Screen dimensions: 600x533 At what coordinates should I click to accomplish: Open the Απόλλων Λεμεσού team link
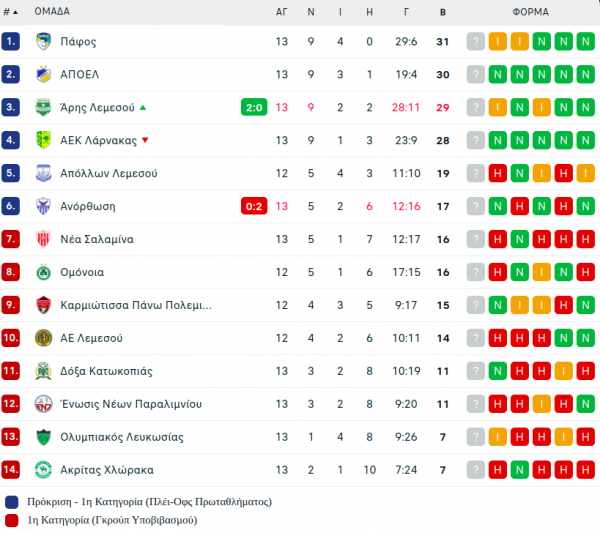pos(109,173)
